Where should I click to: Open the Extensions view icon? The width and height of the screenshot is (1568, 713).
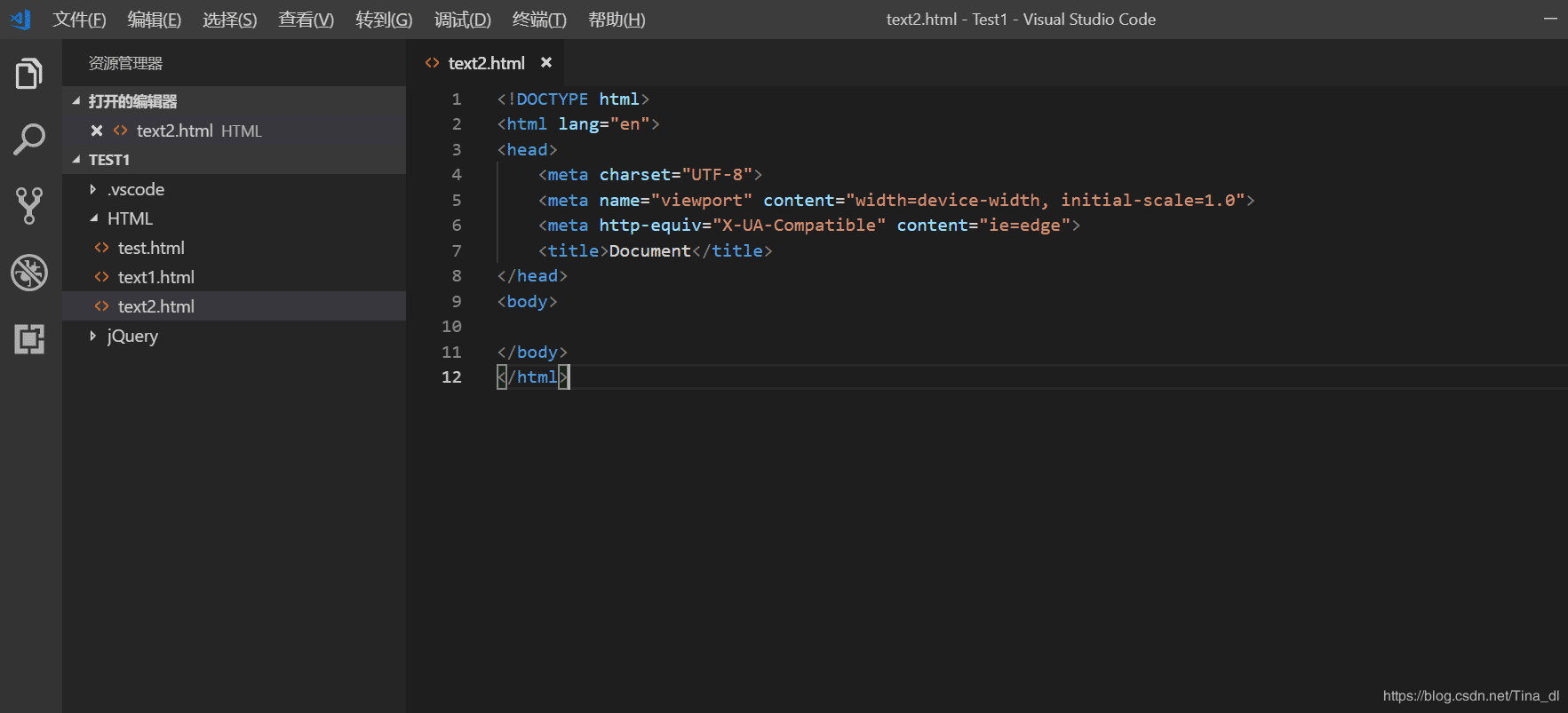tap(29, 339)
